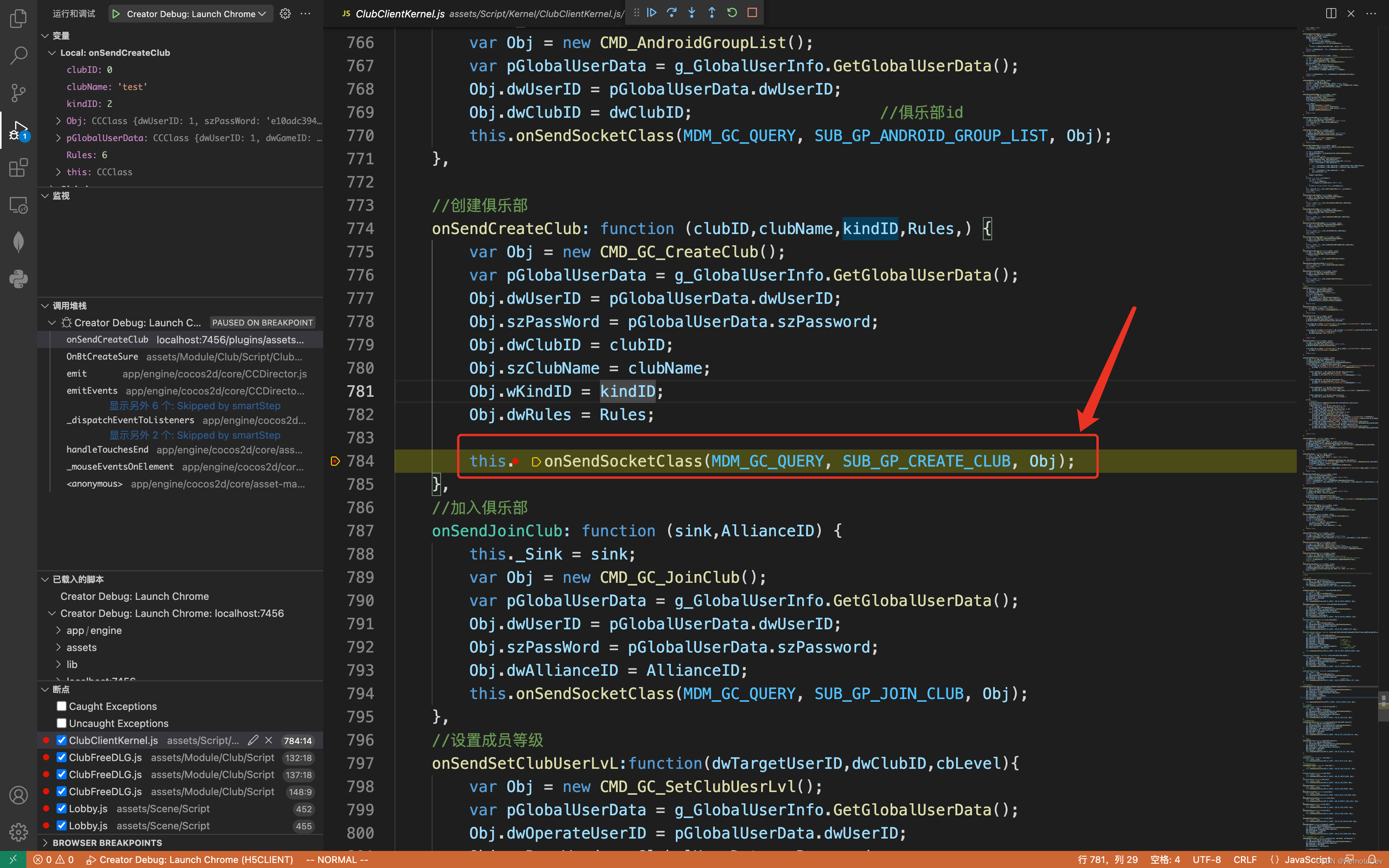Screen dimensions: 1389x868
Task: Restart the debug session
Action: (732, 13)
